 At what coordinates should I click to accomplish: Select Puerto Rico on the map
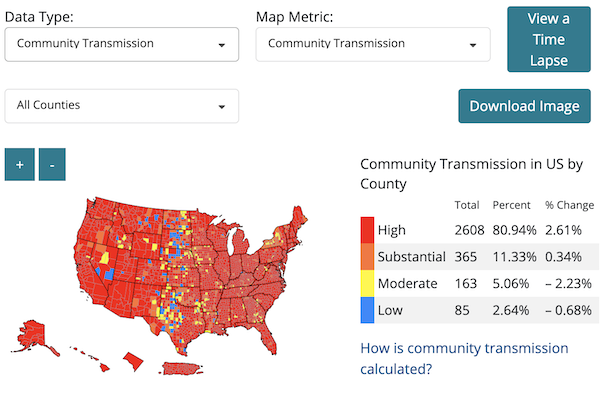coord(182,369)
